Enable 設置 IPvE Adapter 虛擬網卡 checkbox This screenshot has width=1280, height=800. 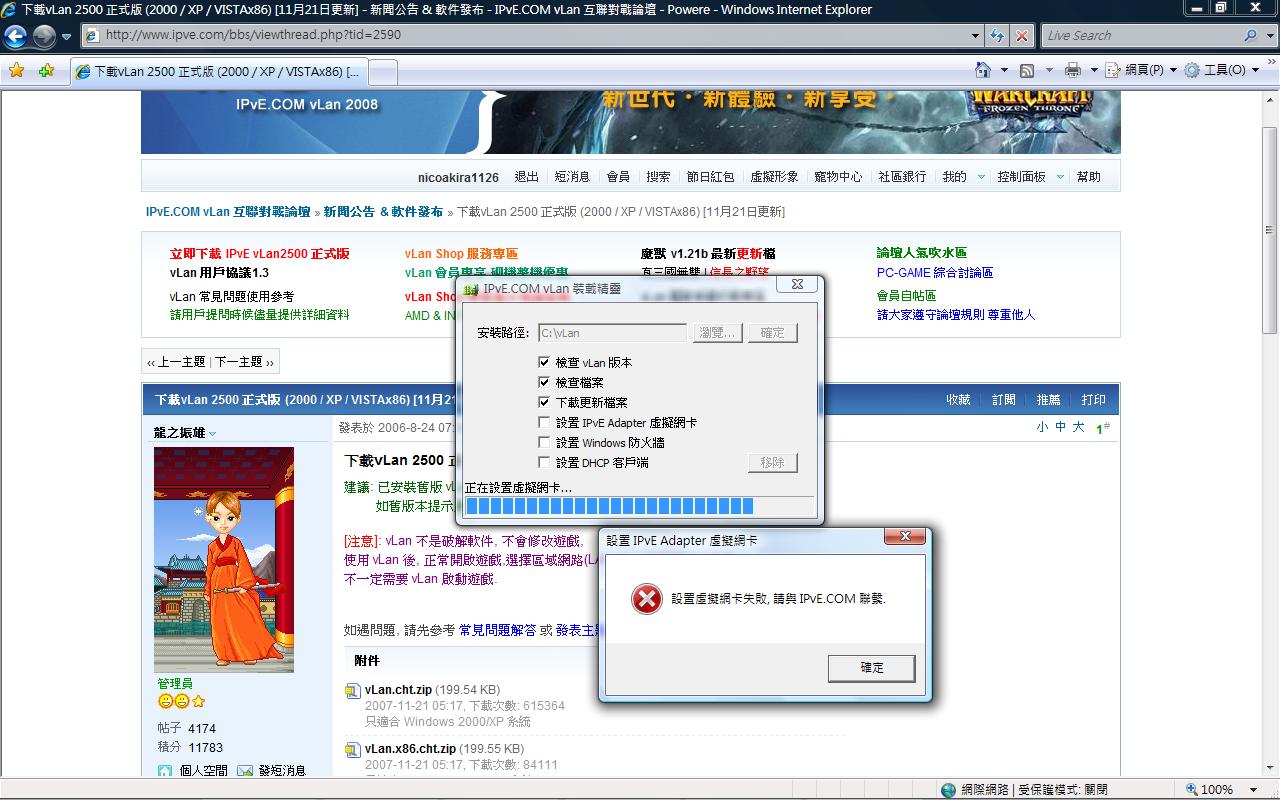pyautogui.click(x=544, y=422)
